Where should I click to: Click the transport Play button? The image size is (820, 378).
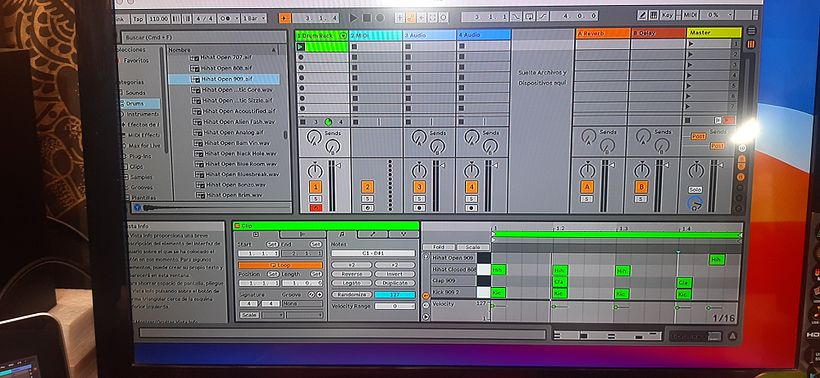[354, 18]
